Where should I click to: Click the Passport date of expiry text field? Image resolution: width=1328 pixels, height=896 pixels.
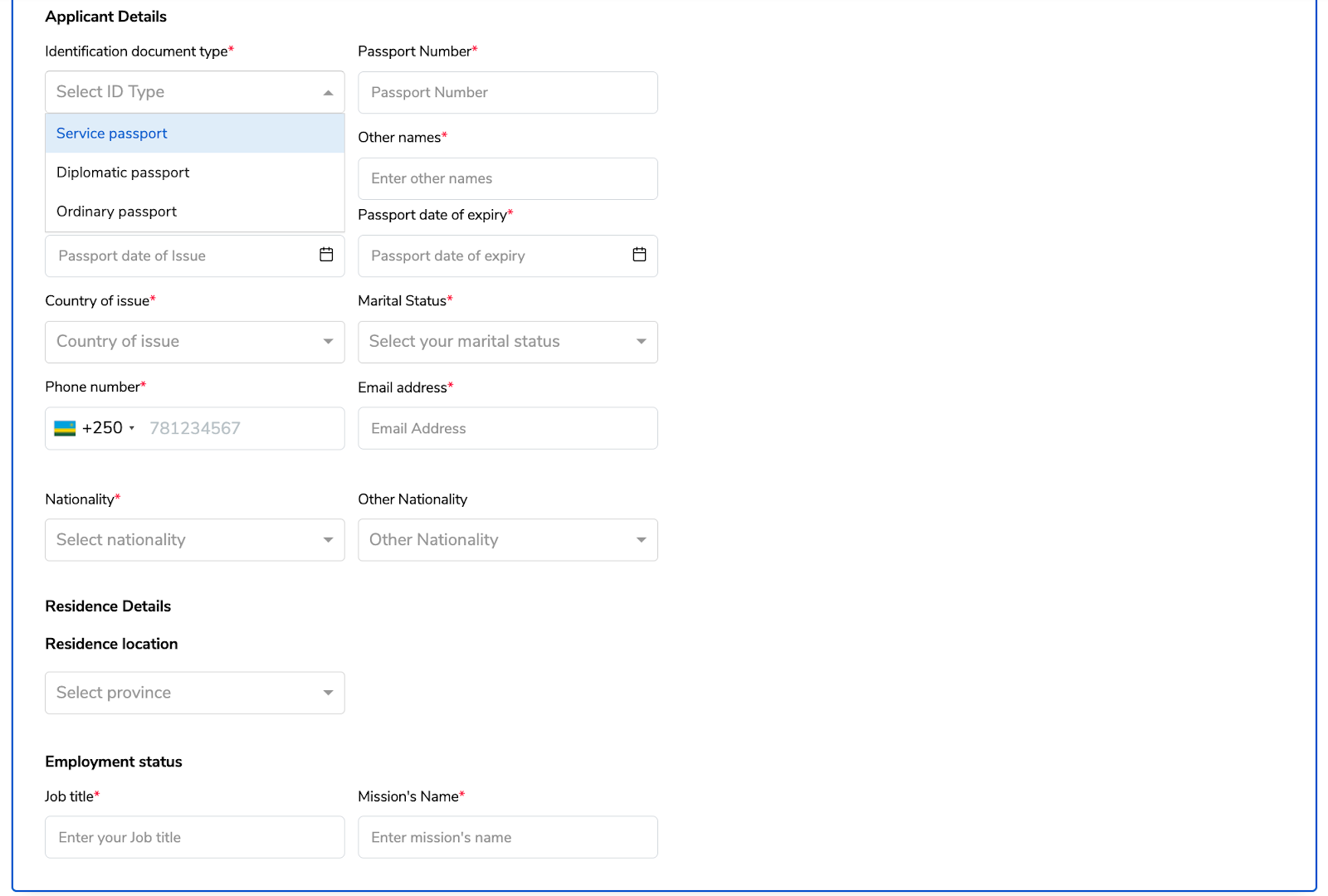[490, 256]
